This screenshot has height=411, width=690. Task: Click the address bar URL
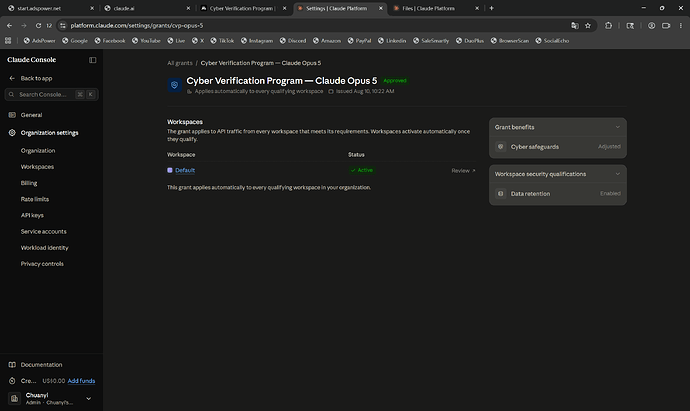tap(137, 26)
